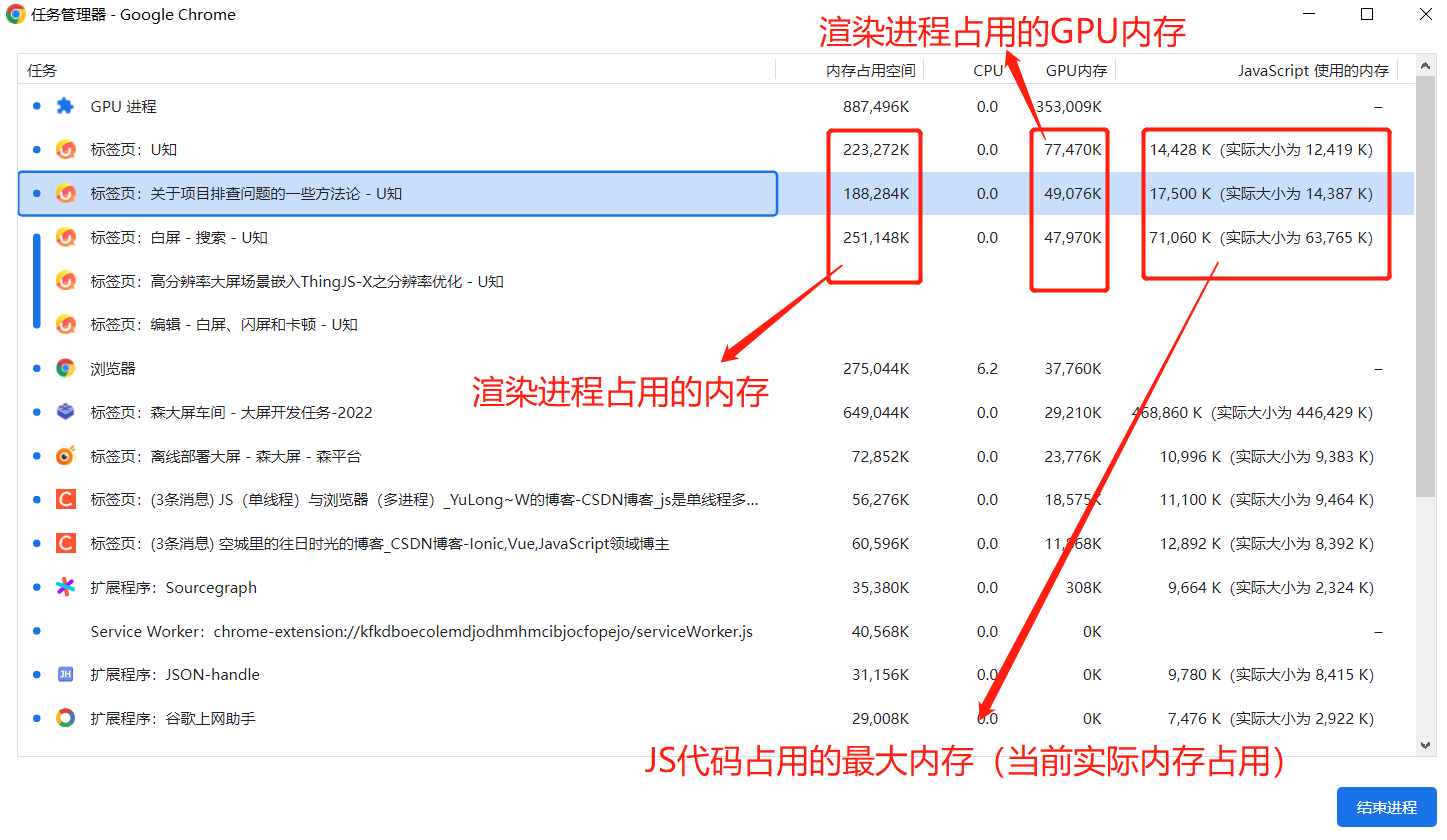The height and width of the screenshot is (840, 1447).
Task: Sort by the 内存占用空间 column header
Action: point(850,70)
